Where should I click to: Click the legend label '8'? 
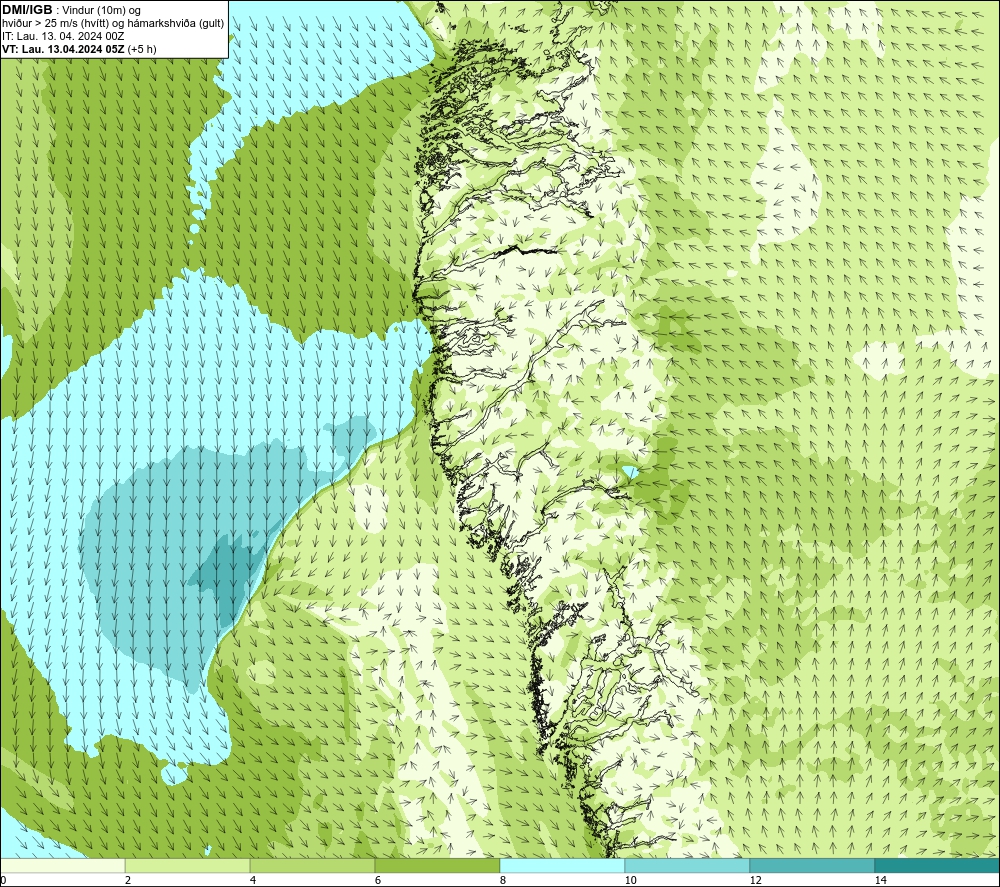[503, 880]
